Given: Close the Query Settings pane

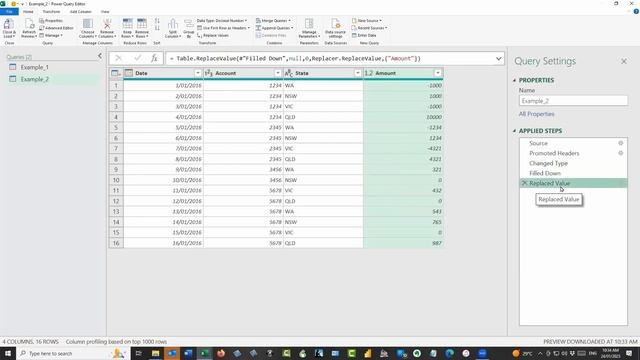Looking at the screenshot, I should click(624, 61).
